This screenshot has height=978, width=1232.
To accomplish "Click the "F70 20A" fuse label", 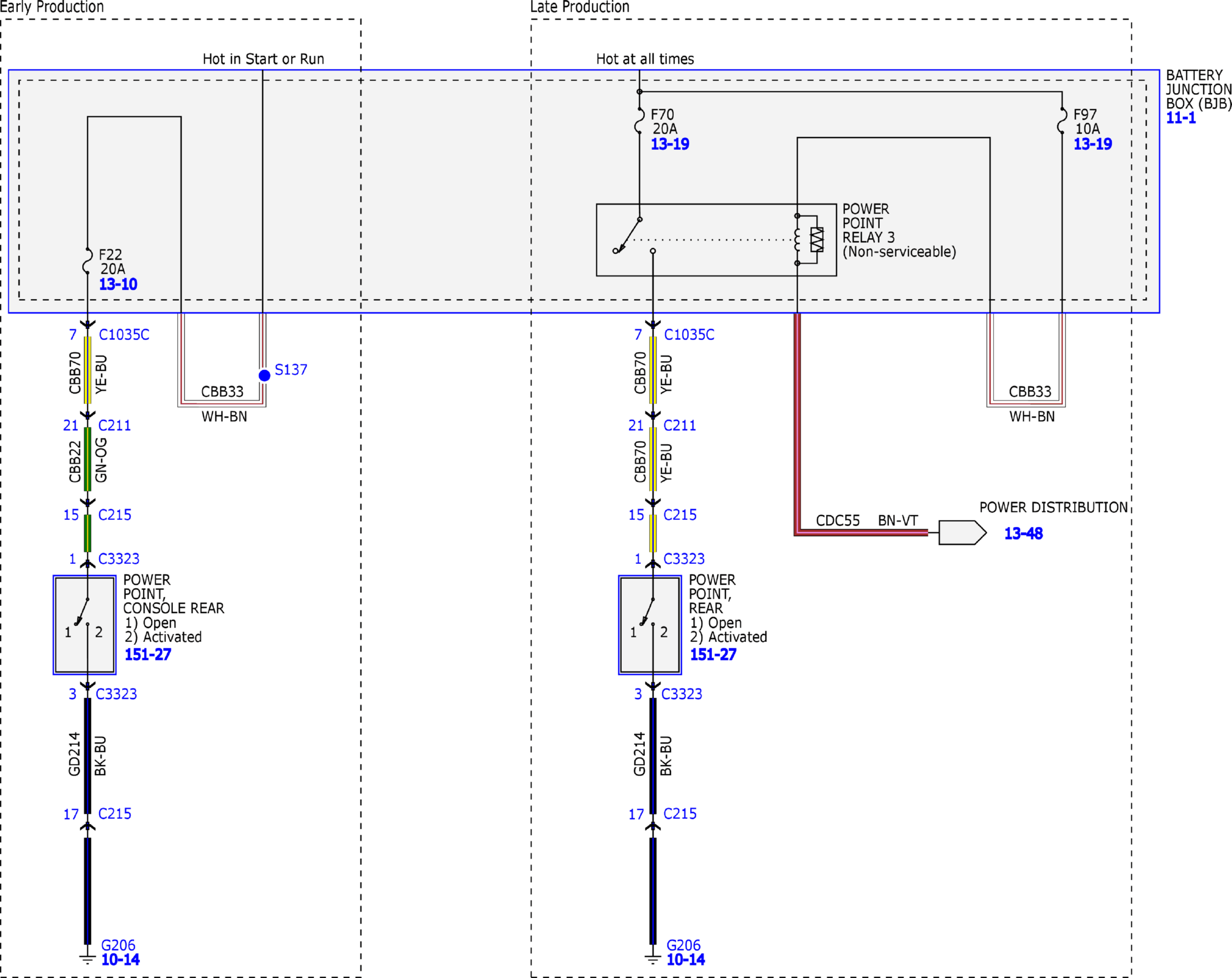I will (664, 121).
